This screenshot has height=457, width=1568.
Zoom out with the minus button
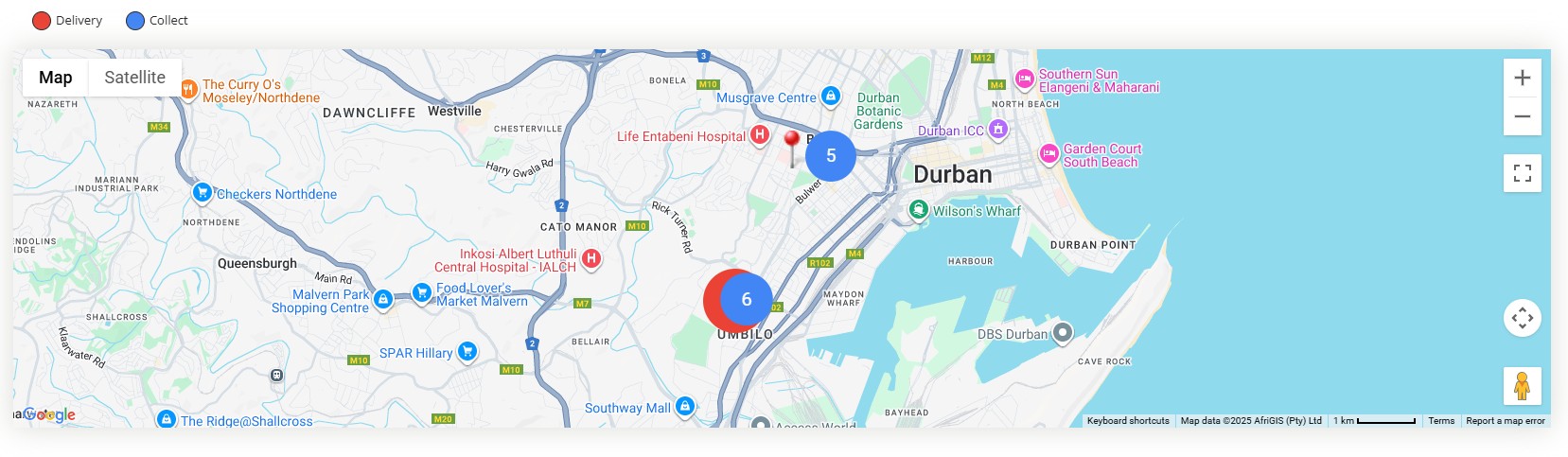(x=1522, y=116)
